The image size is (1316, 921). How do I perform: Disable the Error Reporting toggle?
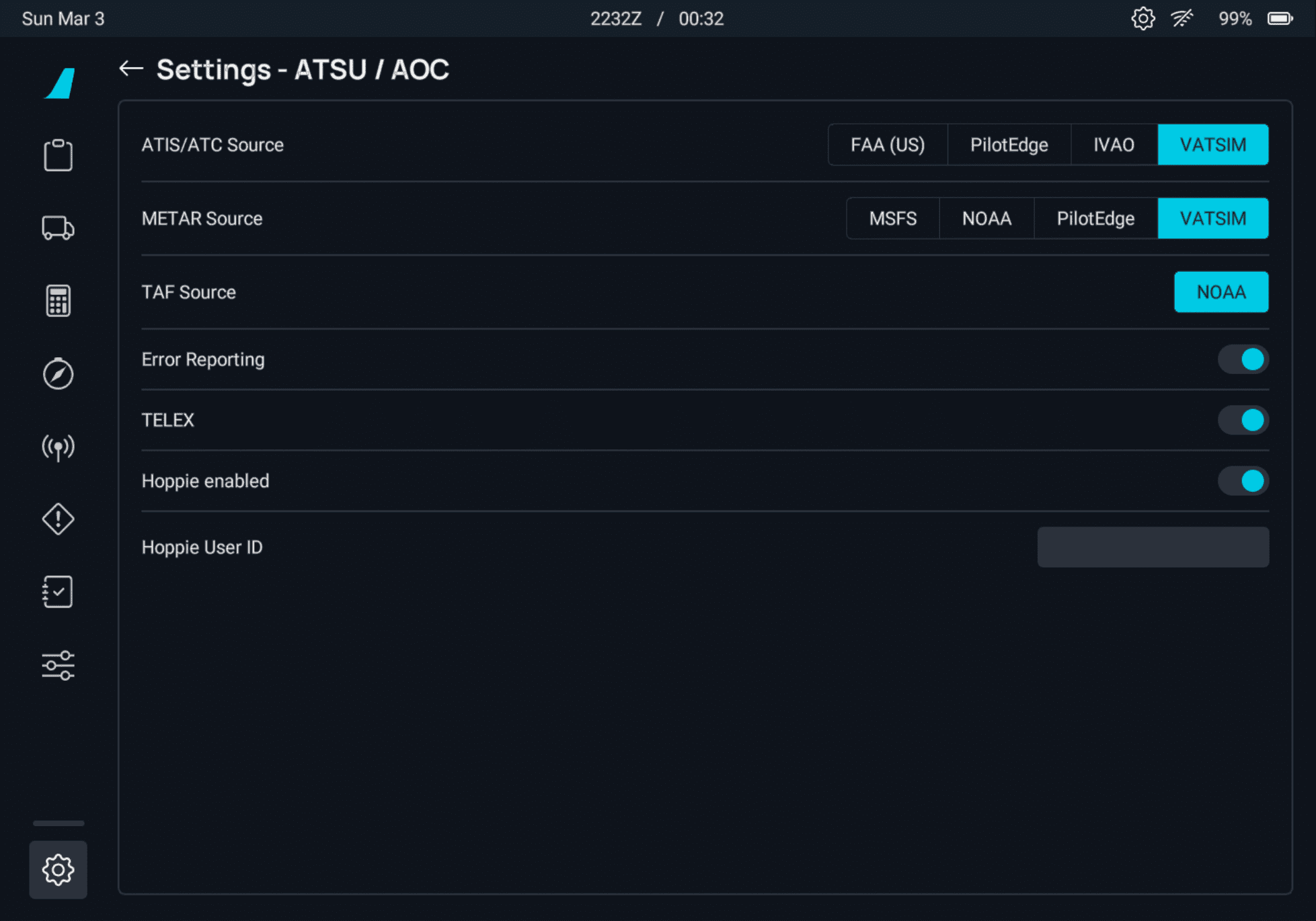pos(1243,359)
